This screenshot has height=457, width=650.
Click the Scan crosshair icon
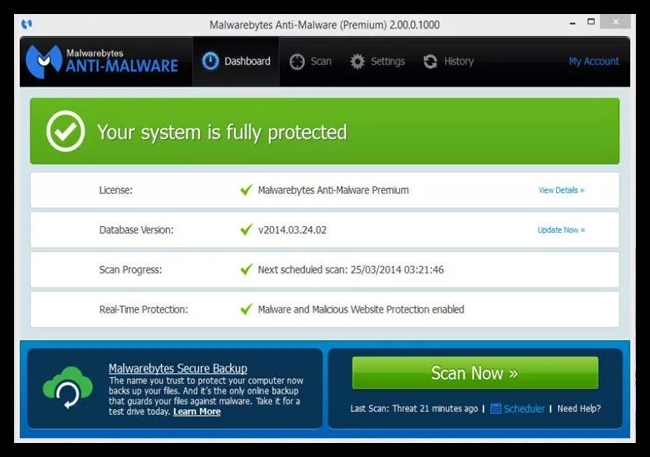tap(297, 62)
